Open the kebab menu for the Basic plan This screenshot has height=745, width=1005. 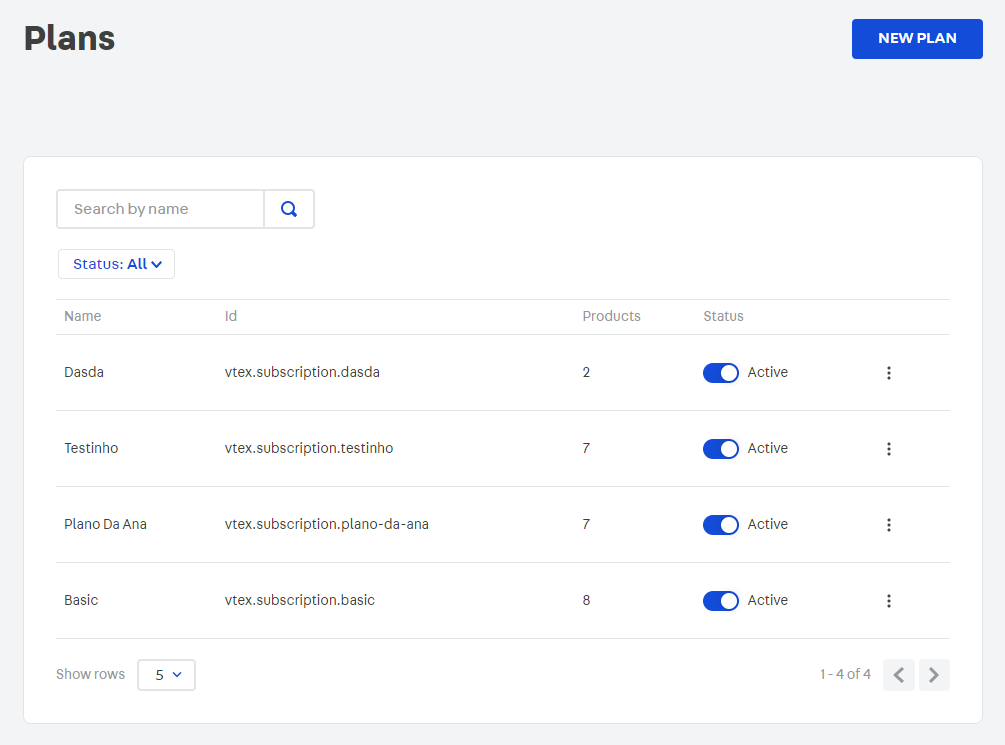coord(889,600)
